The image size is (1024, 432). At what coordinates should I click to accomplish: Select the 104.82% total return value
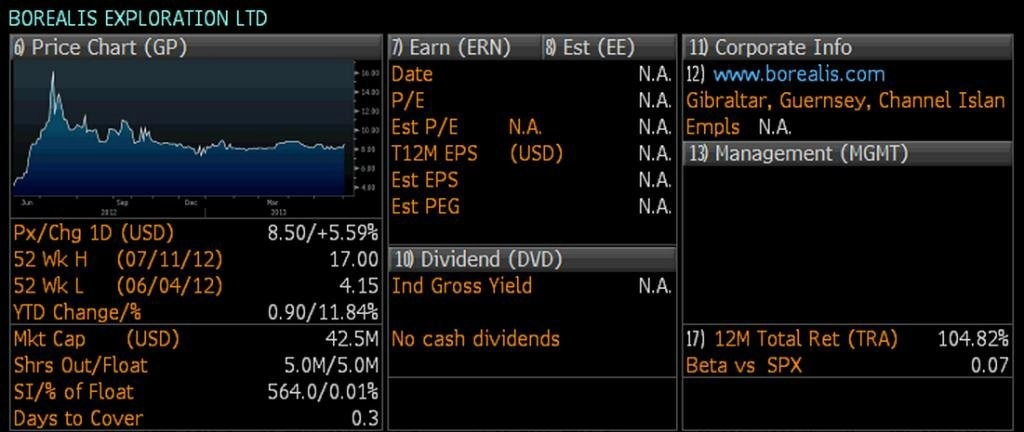tap(973, 339)
